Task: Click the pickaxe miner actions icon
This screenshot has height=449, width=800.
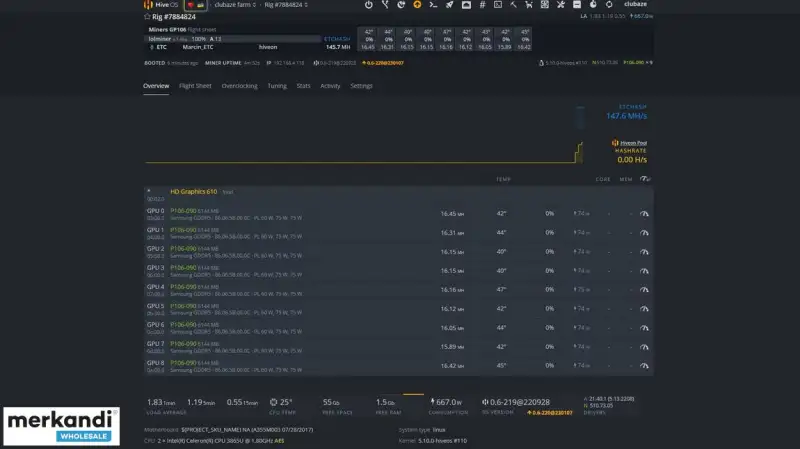Action: pos(513,5)
